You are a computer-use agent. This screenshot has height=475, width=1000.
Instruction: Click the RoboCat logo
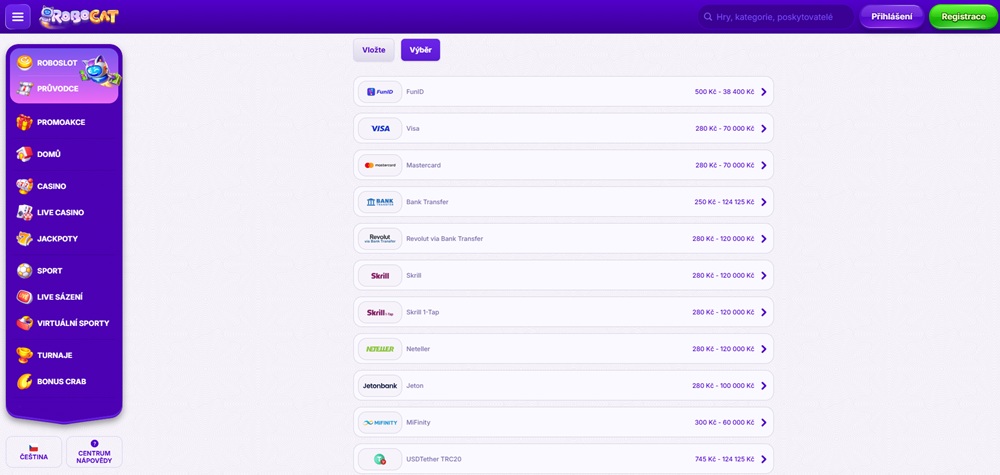[x=78, y=17]
